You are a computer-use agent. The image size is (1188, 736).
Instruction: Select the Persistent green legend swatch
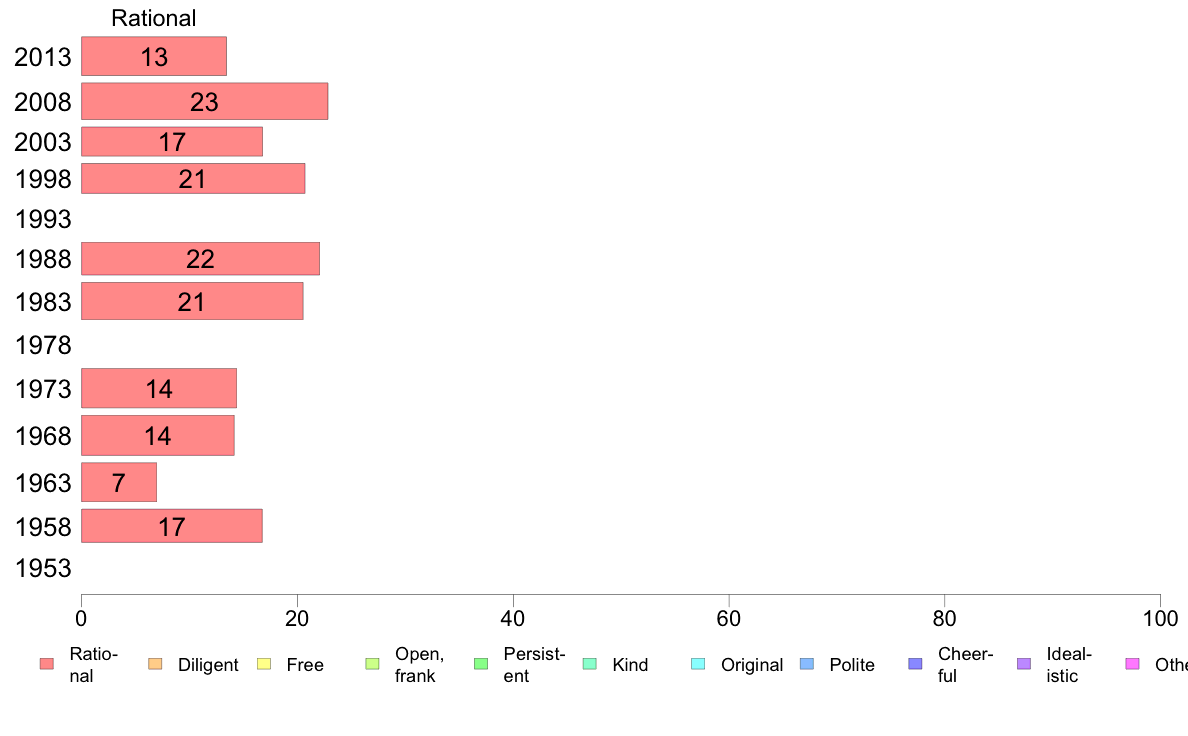[x=481, y=664]
